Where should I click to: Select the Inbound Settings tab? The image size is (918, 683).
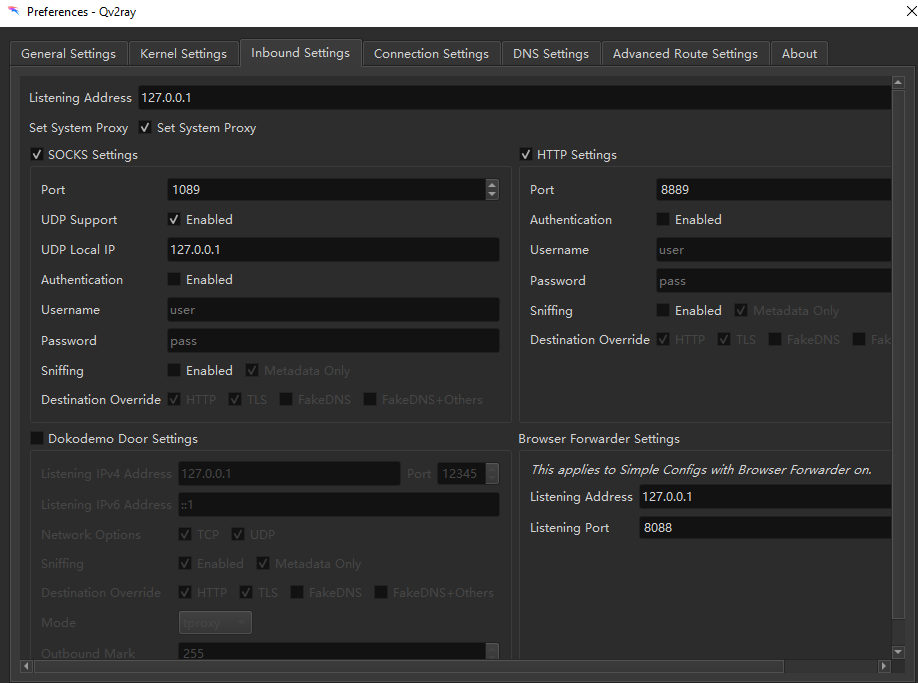(300, 53)
